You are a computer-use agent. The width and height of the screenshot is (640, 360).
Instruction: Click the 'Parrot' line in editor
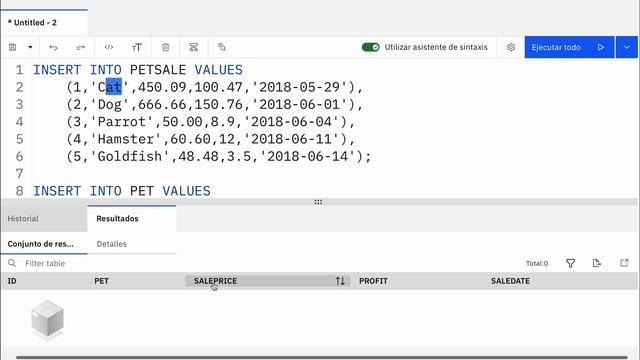click(x=210, y=122)
